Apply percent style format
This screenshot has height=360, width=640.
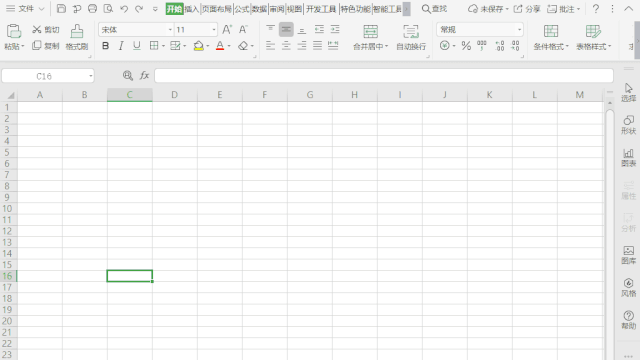pos(466,46)
